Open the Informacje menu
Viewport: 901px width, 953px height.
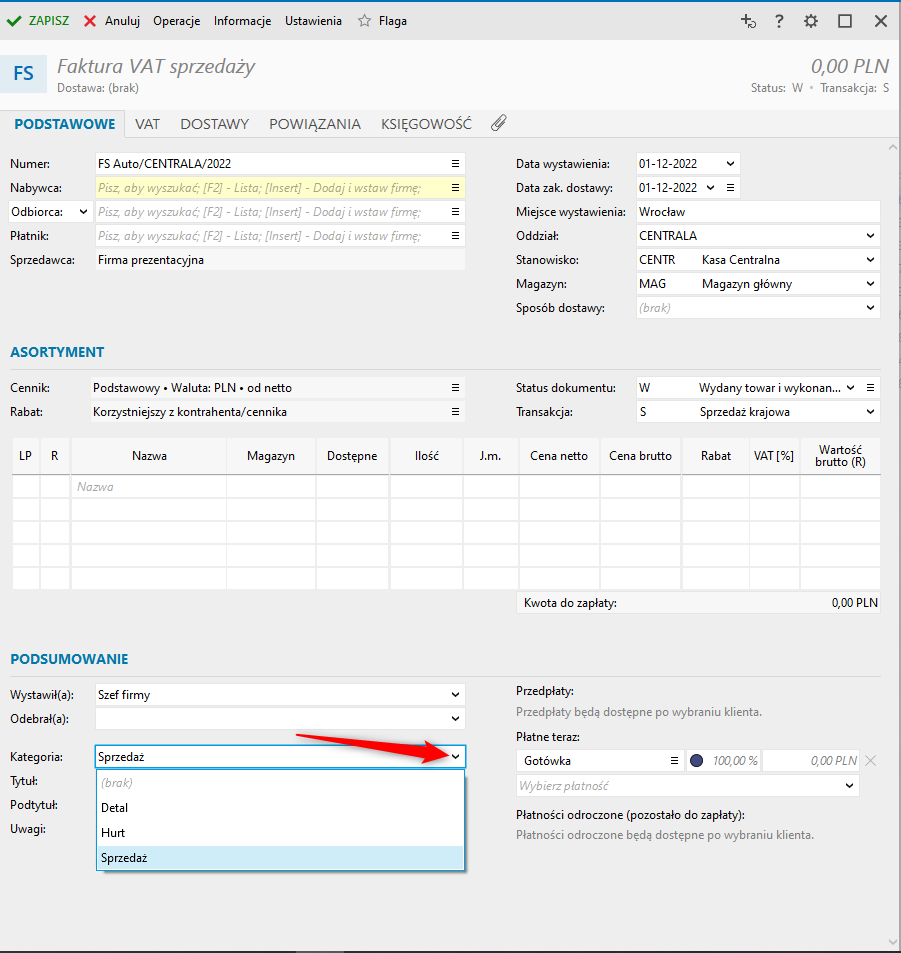242,21
